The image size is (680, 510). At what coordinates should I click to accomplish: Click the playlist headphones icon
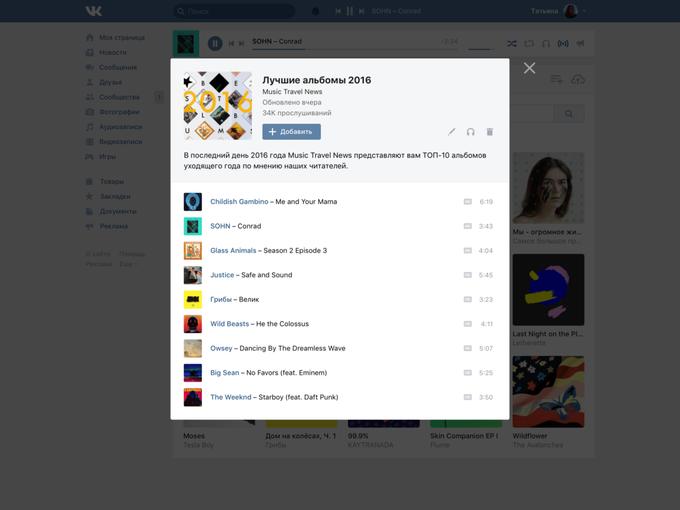471,132
